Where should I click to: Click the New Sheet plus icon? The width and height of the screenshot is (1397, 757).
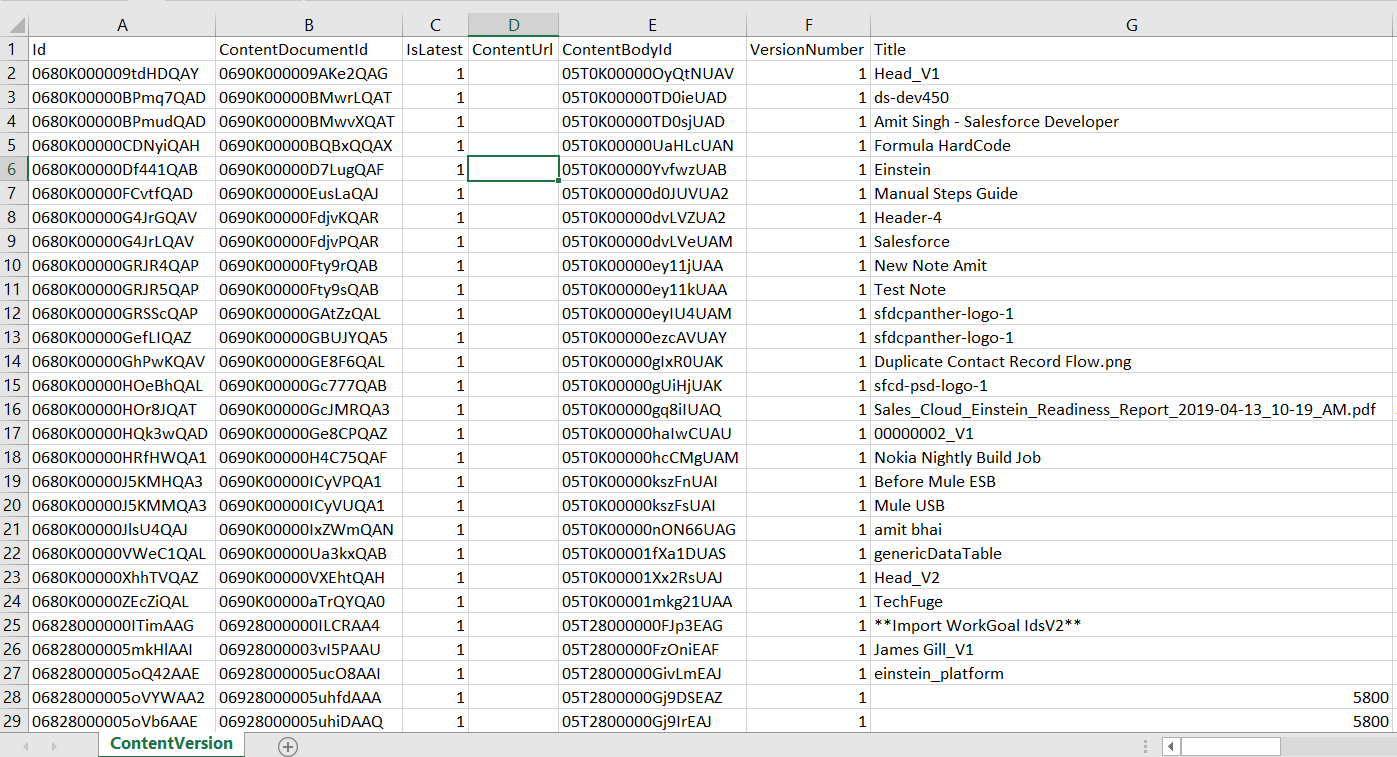288,746
